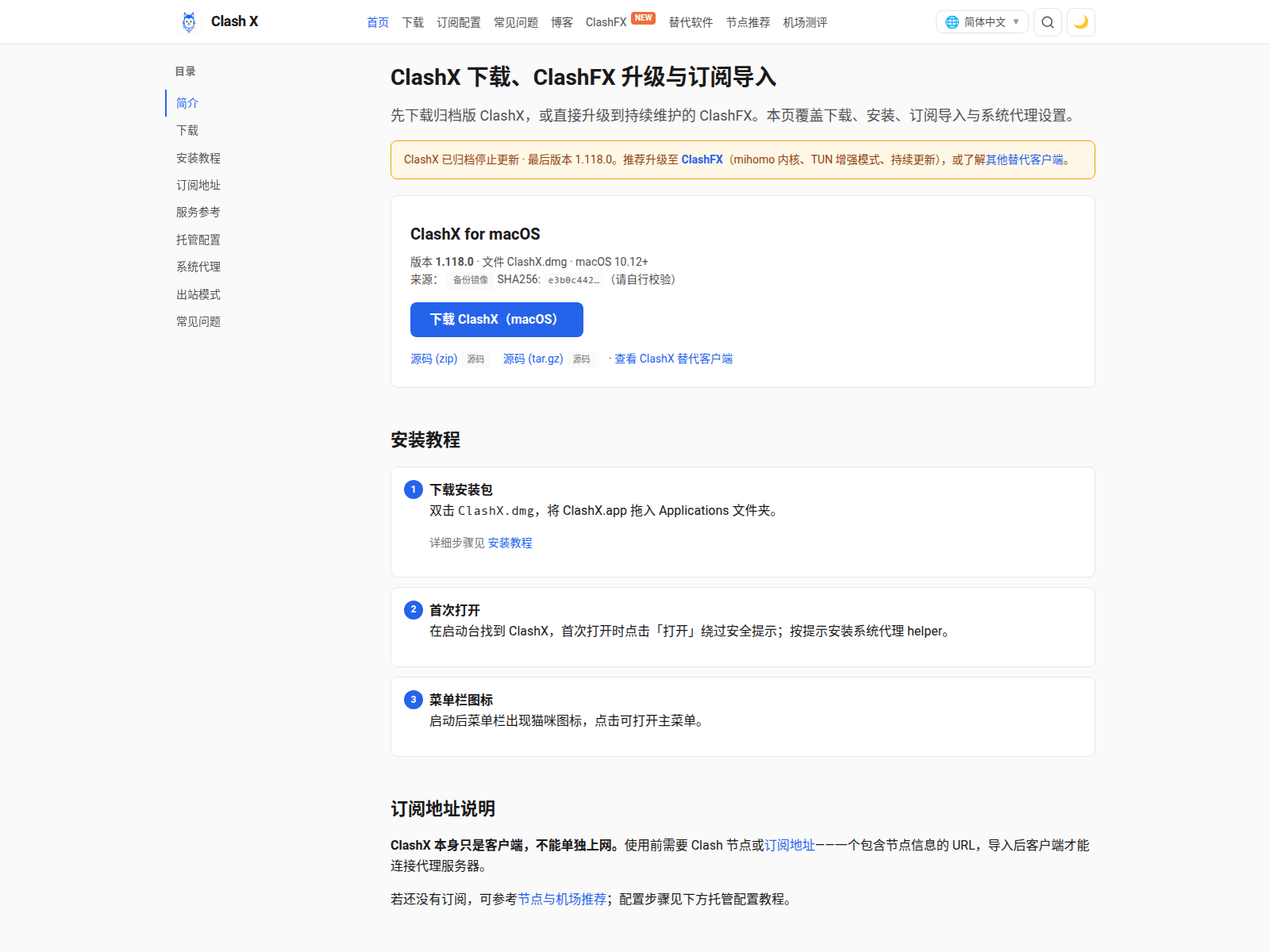Viewport: 1270px width, 952px height.
Task: Open the 安装教程 link under step 1
Action: click(510, 543)
